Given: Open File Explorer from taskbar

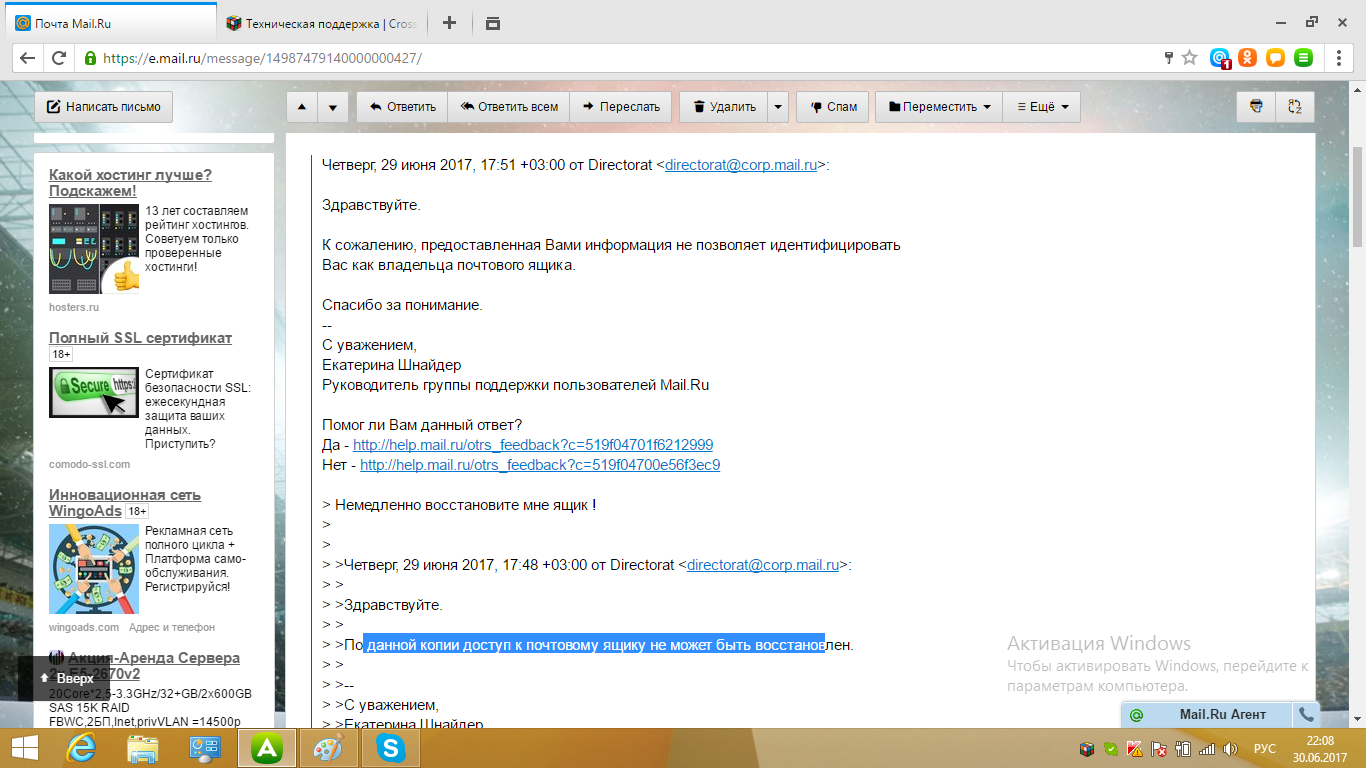Looking at the screenshot, I should click(x=143, y=748).
